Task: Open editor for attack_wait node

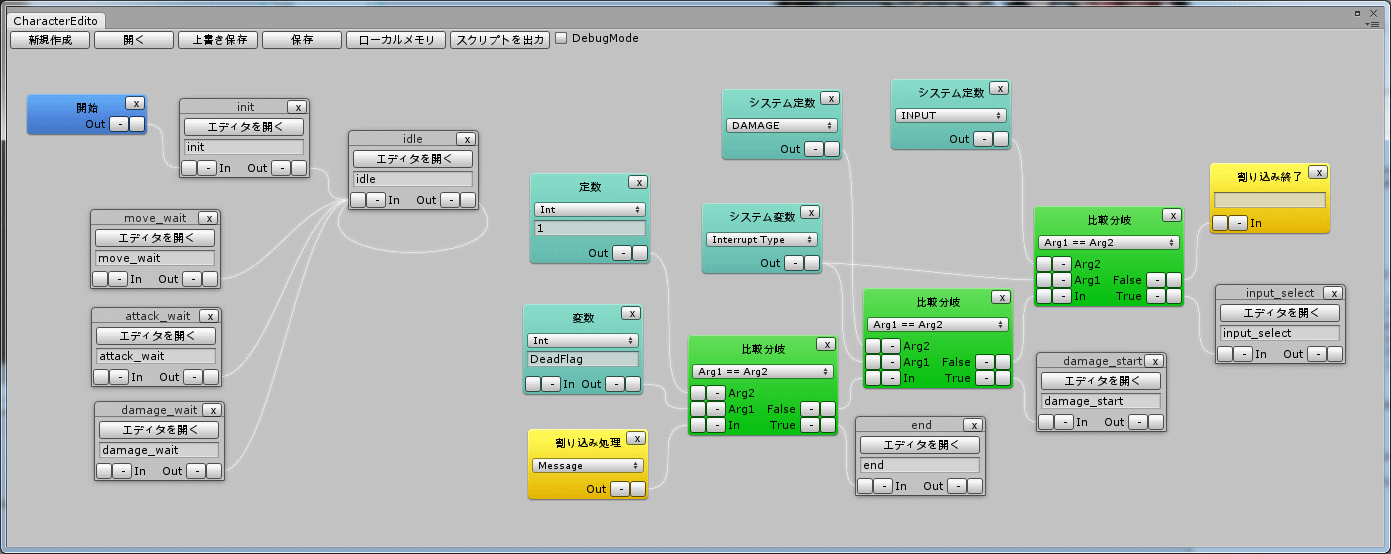Action: click(156, 336)
